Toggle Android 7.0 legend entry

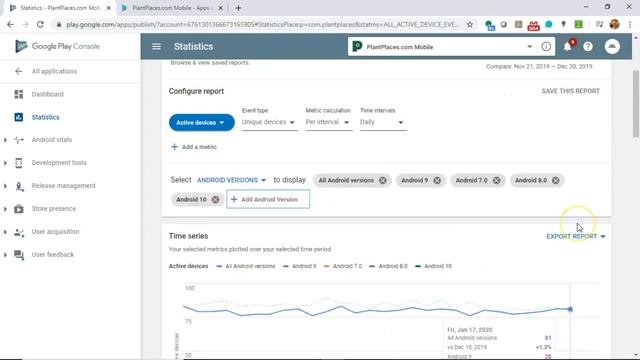tap(343, 266)
